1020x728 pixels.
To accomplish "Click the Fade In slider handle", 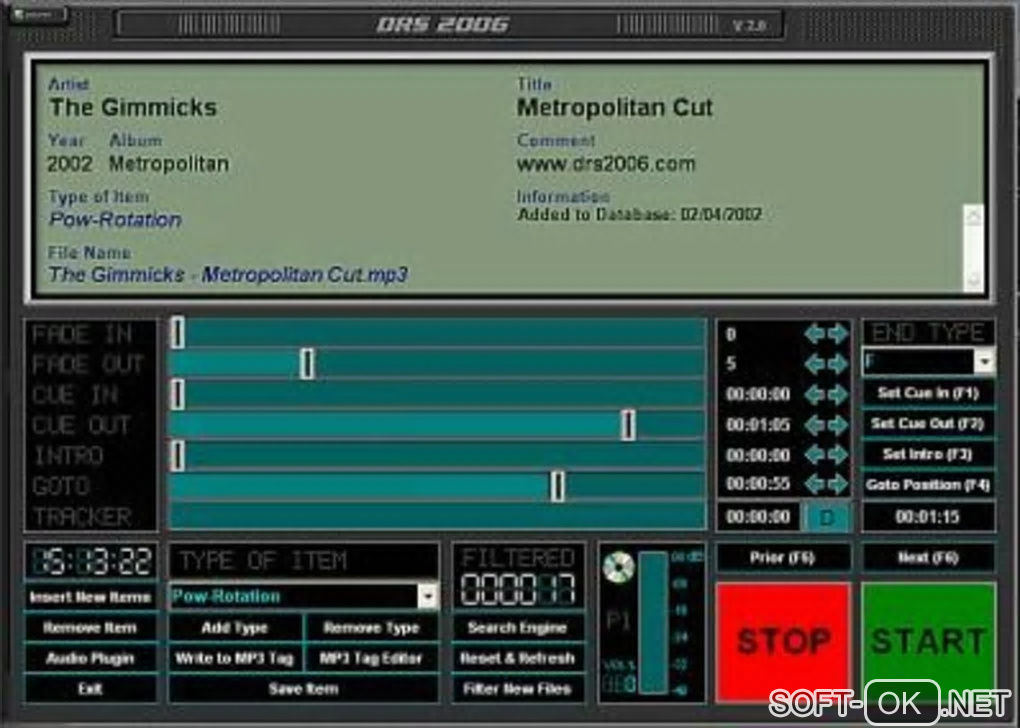I will click(x=178, y=333).
